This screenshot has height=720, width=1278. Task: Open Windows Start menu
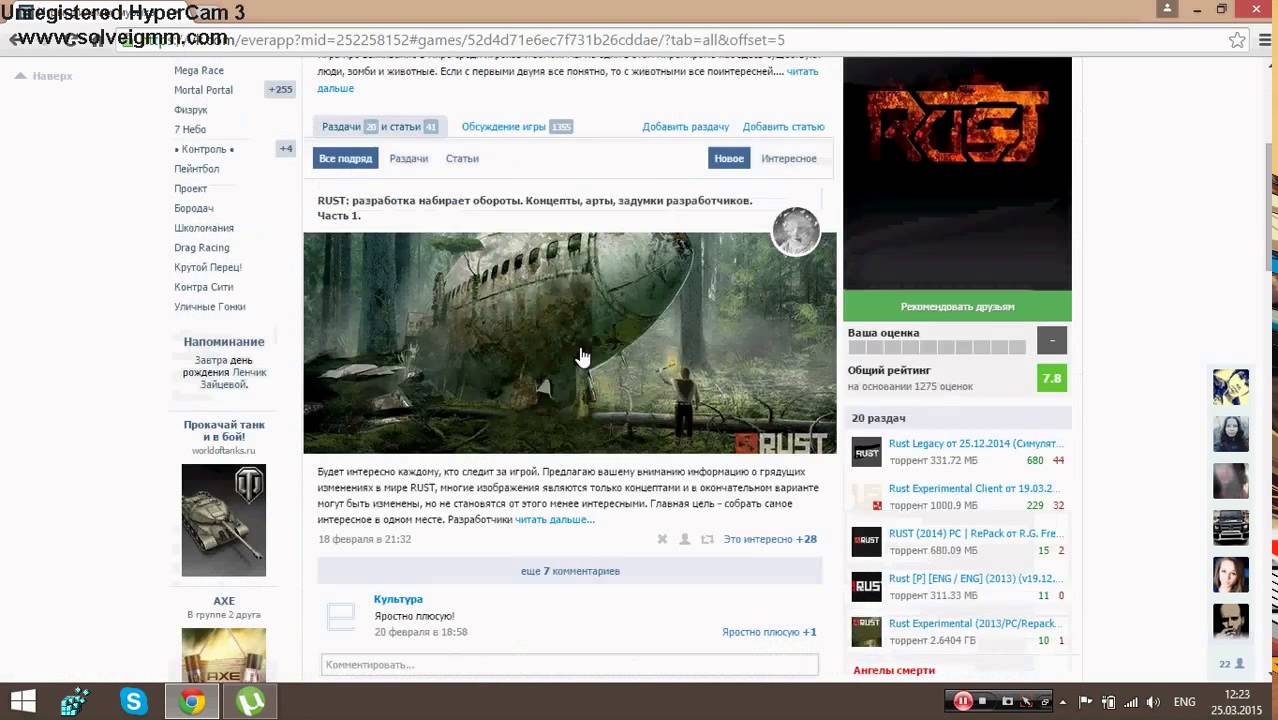pos(22,701)
